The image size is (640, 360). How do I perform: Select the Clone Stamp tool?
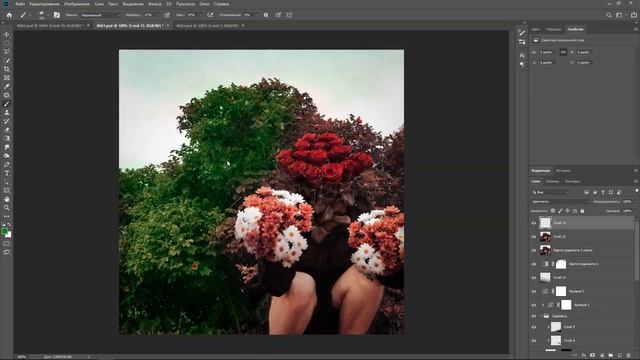pyautogui.click(x=7, y=112)
